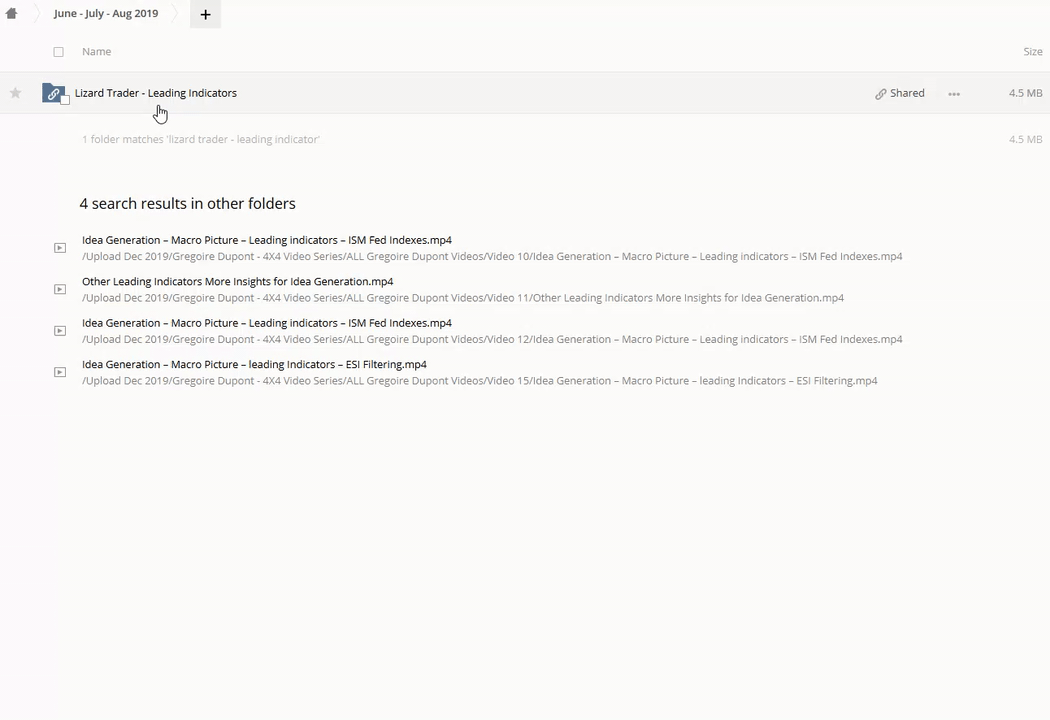Go to the Home root folder icon
1050x720 pixels.
pyautogui.click(x=12, y=14)
